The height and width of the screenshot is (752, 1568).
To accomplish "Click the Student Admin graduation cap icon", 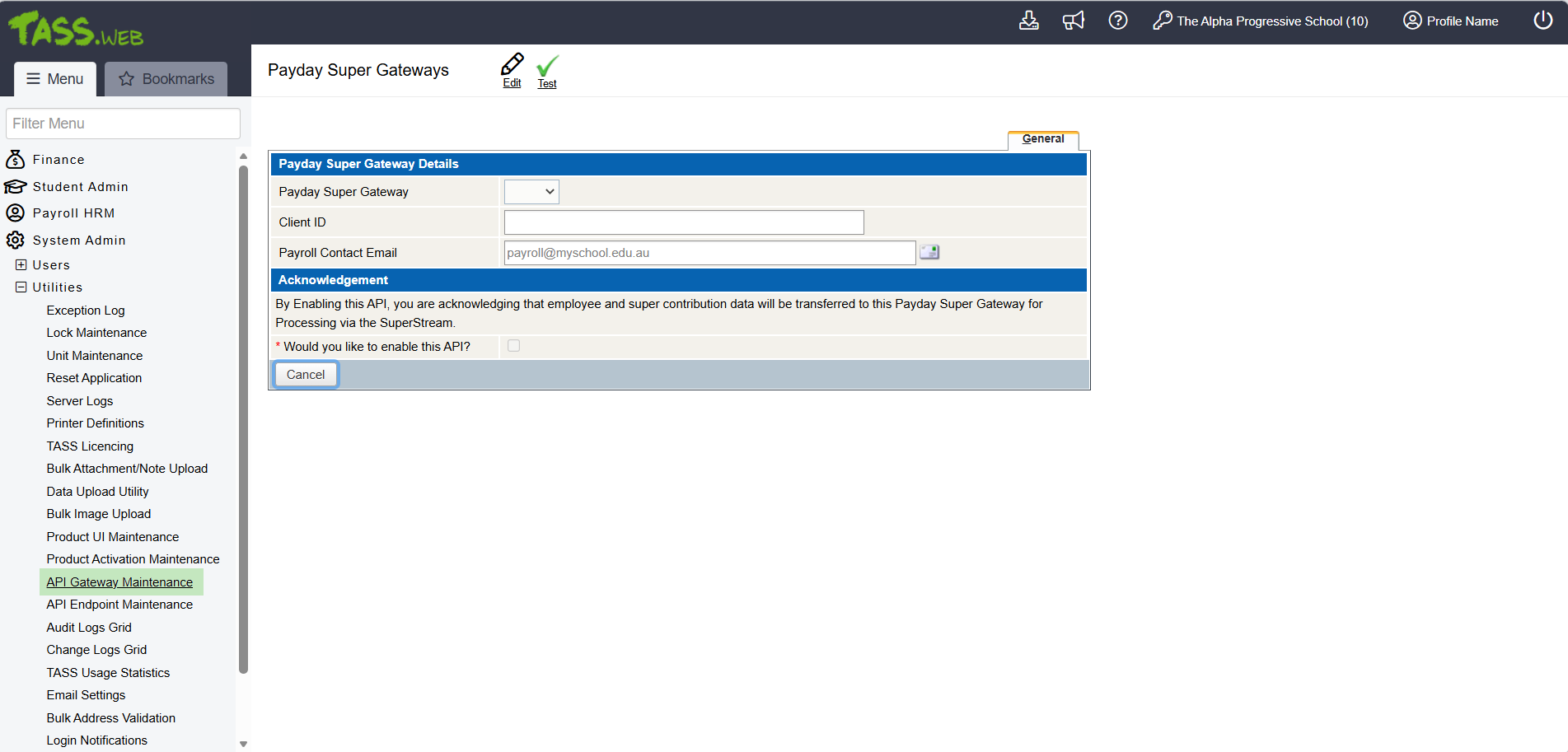I will tap(16, 186).
